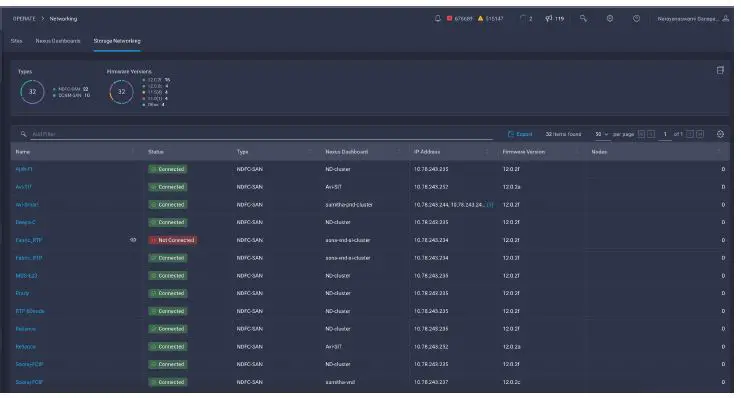Image resolution: width=741 pixels, height=398 pixels.
Task: Switch to the Nexus Dashboards tab
Action: click(x=58, y=41)
